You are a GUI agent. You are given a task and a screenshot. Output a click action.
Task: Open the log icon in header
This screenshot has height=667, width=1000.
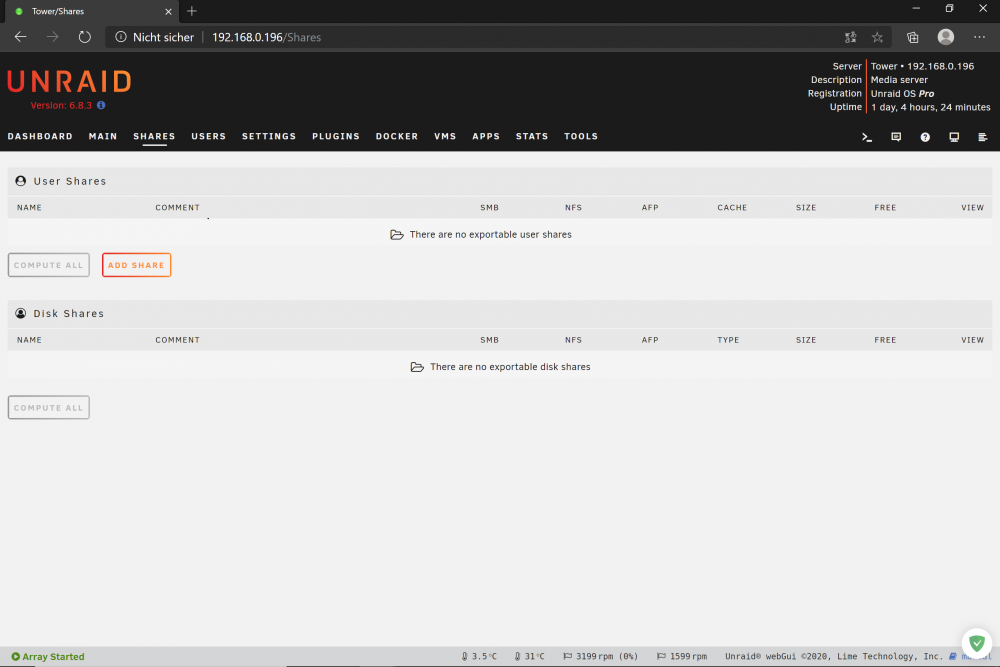[983, 137]
